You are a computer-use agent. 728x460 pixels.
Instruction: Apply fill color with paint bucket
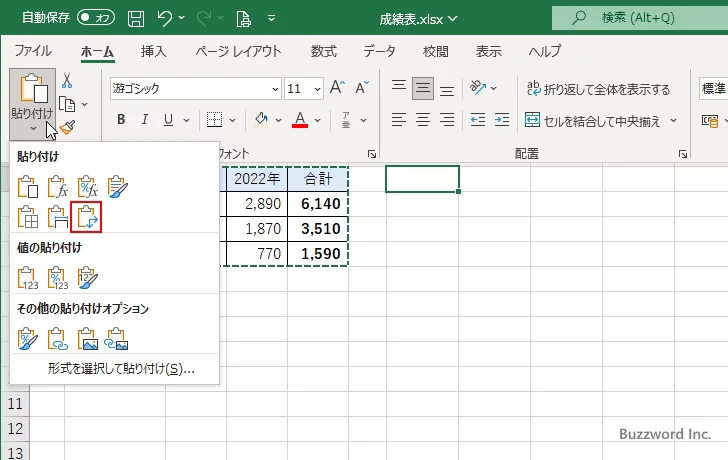click(261, 120)
